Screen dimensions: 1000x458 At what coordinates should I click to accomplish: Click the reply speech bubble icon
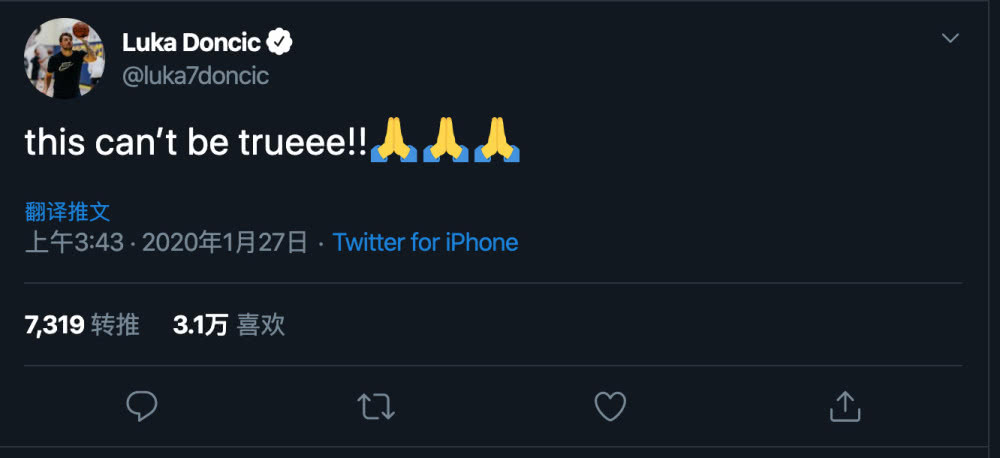142,405
